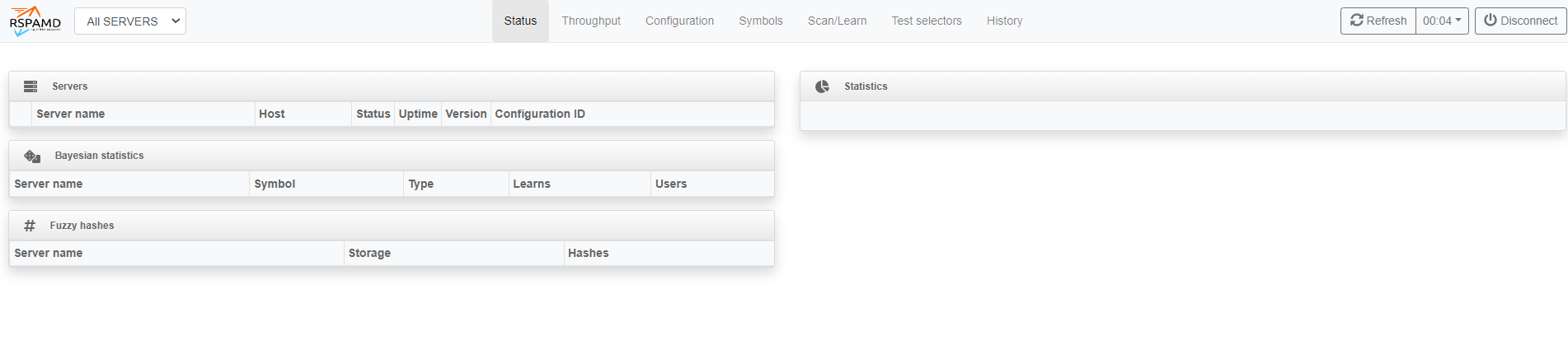
Task: Click the Learns column header
Action: (532, 184)
